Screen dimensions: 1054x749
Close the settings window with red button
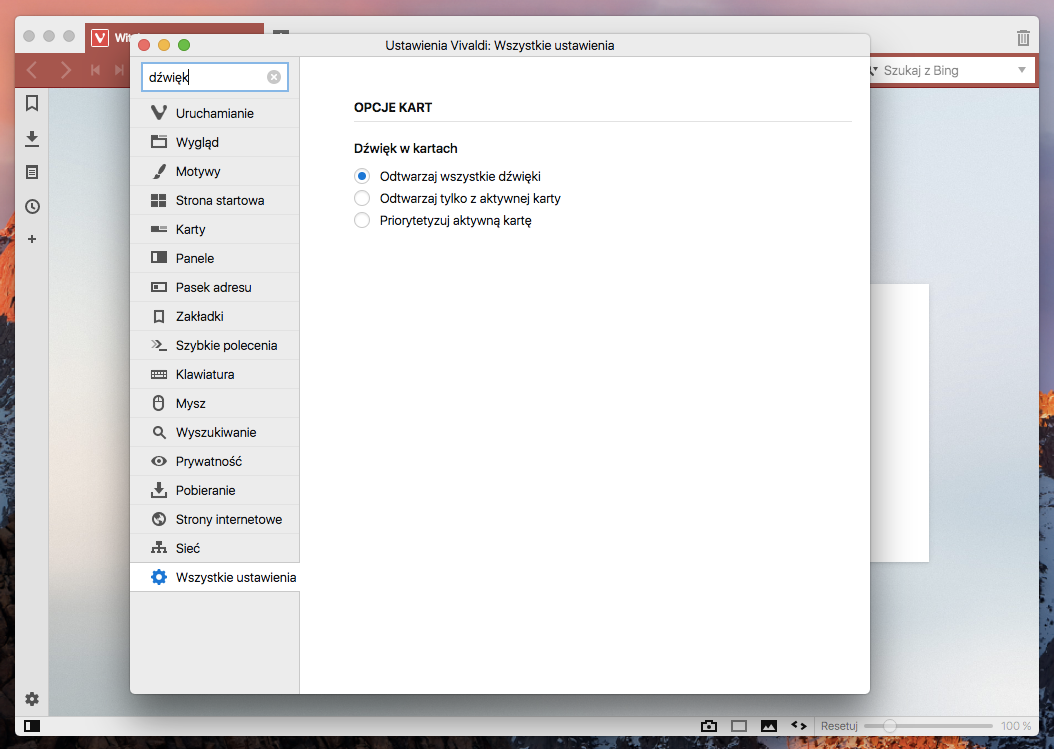pos(144,45)
